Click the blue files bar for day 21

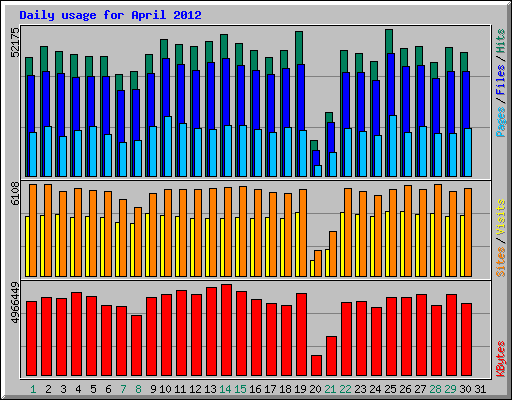point(331,137)
